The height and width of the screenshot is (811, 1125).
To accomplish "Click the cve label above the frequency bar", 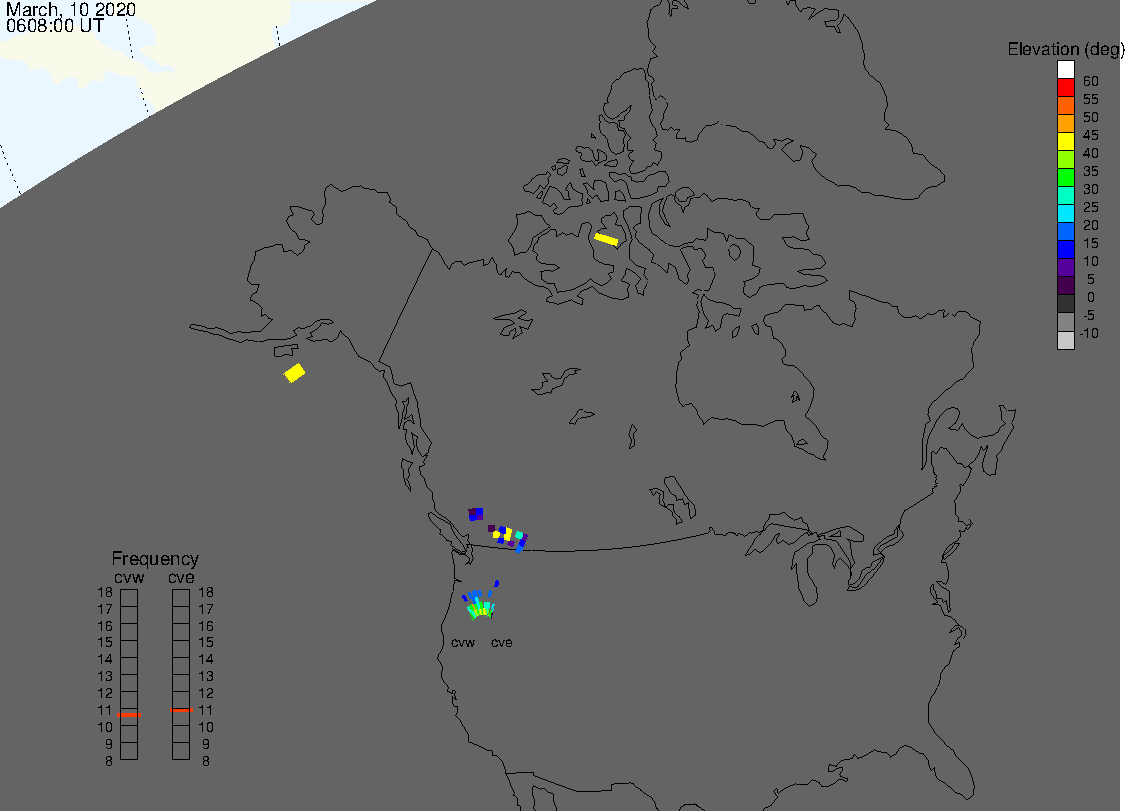I will click(181, 578).
